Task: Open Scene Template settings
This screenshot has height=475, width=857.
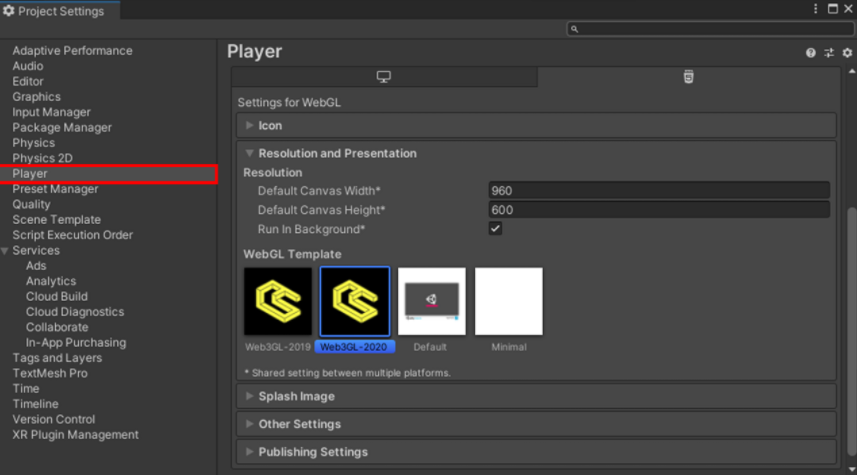Action: pos(56,220)
